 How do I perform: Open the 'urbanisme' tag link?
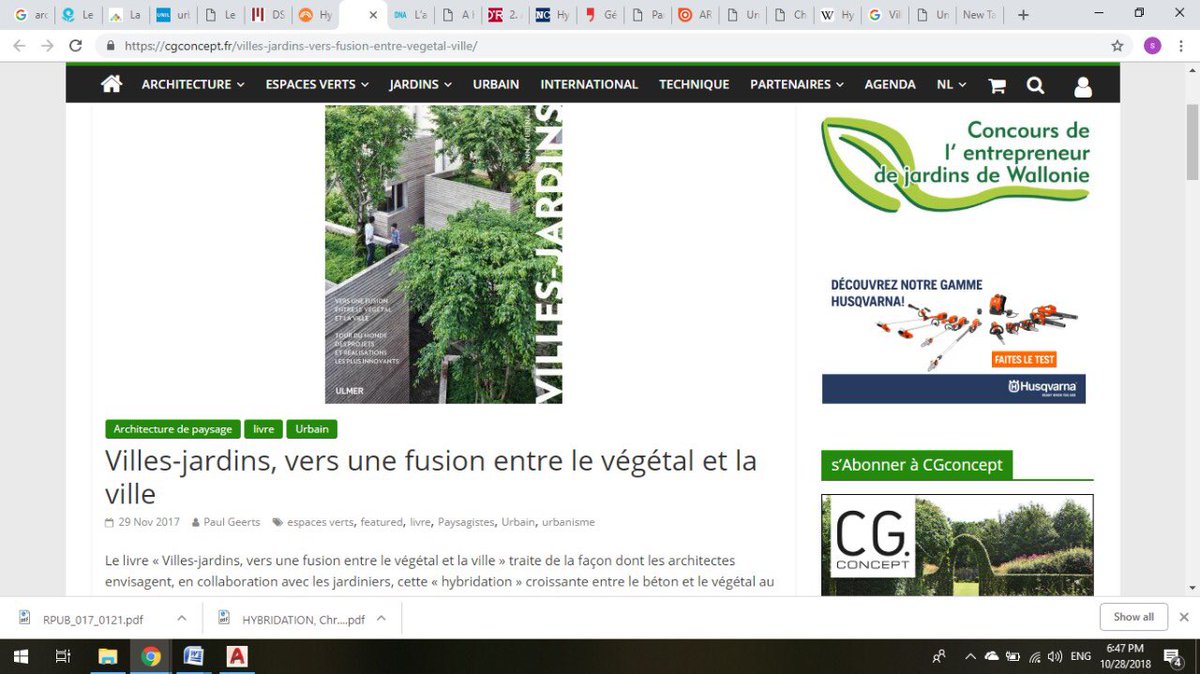coord(568,522)
